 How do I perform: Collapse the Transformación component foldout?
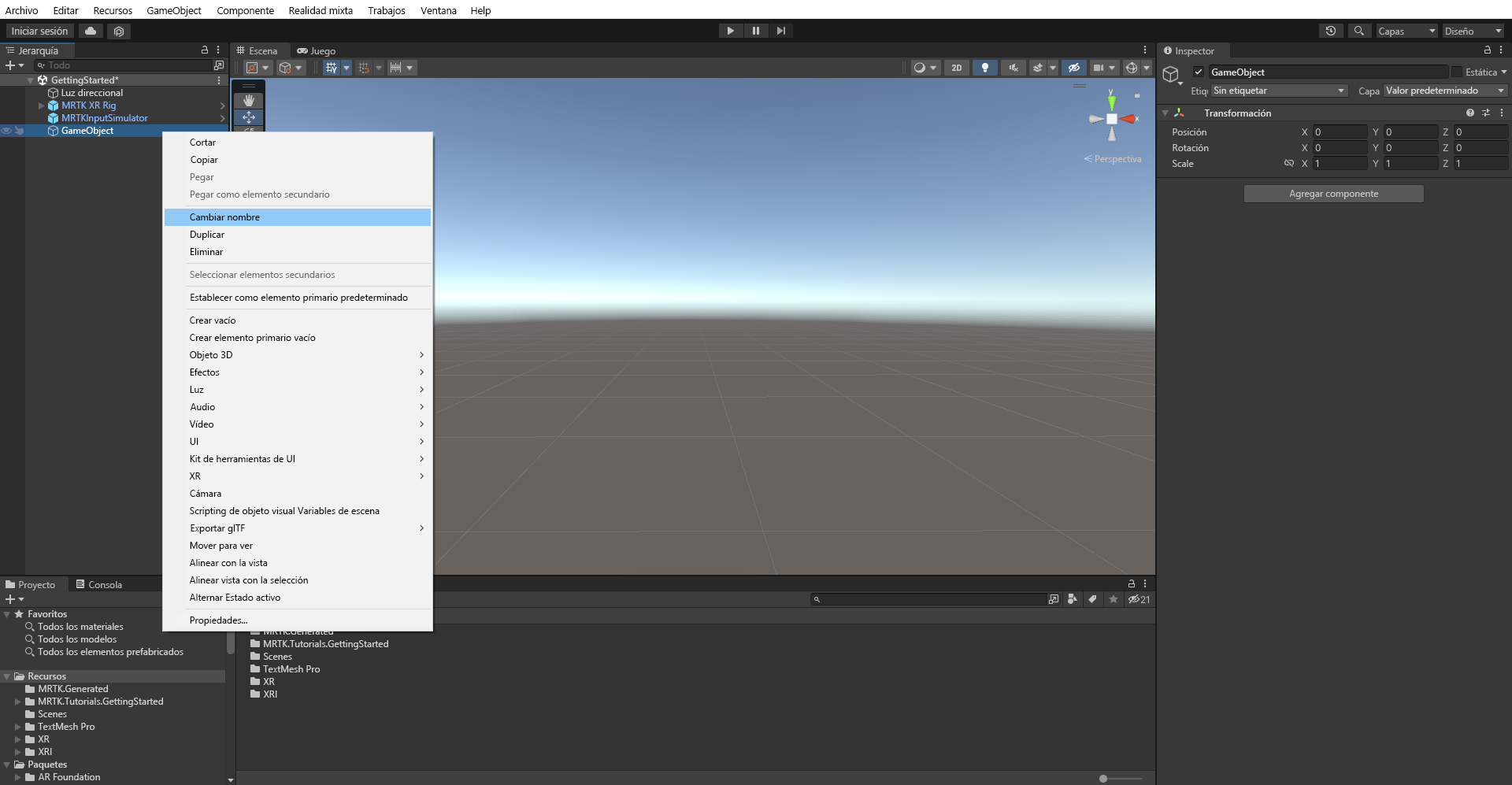tap(1165, 113)
